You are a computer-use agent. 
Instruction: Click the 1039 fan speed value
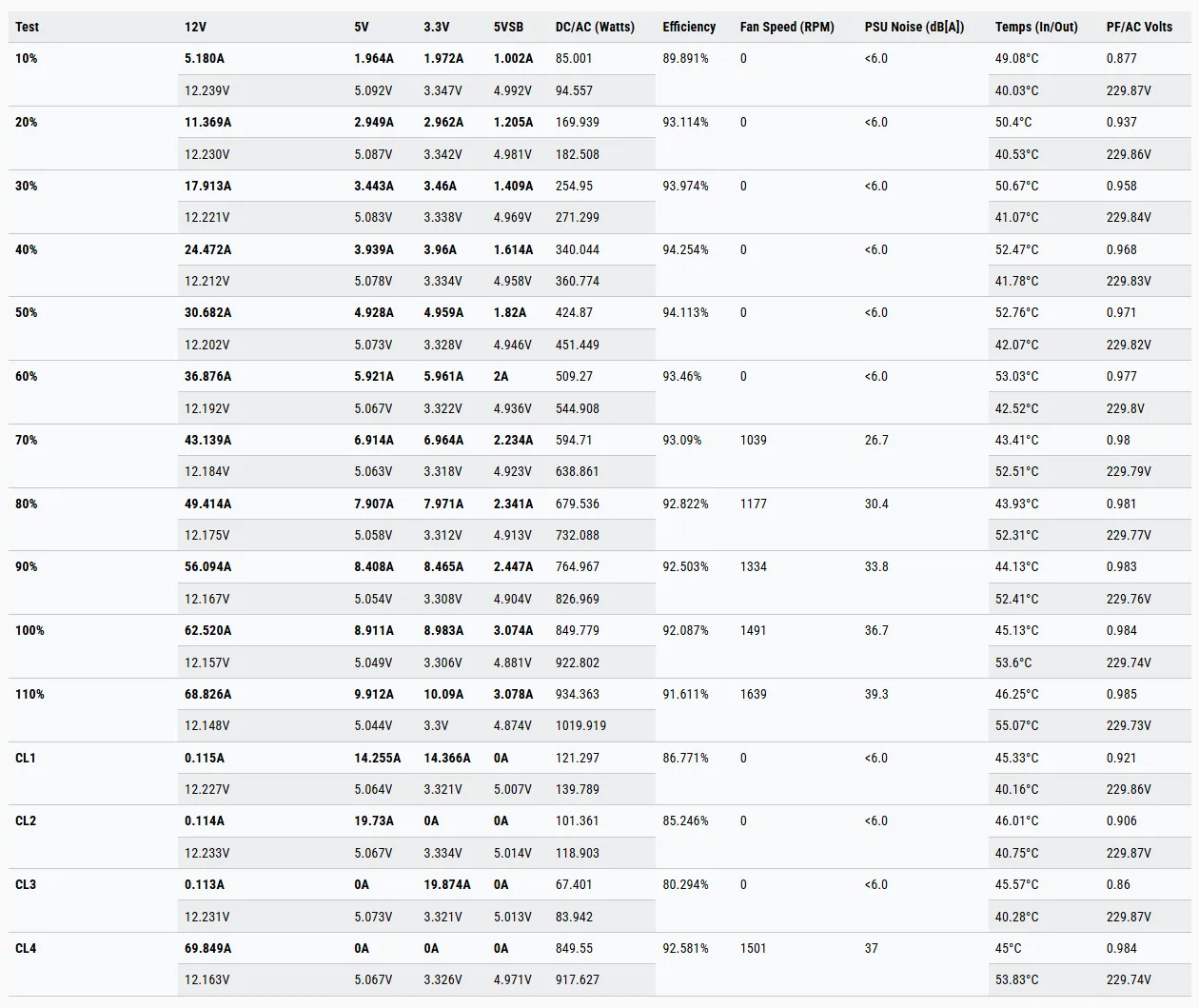[x=753, y=440]
